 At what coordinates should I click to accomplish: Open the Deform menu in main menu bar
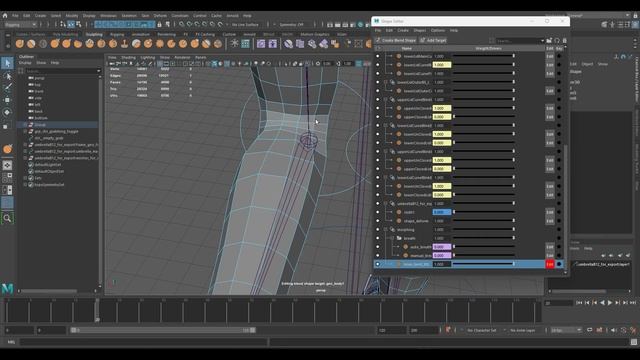click(x=160, y=16)
